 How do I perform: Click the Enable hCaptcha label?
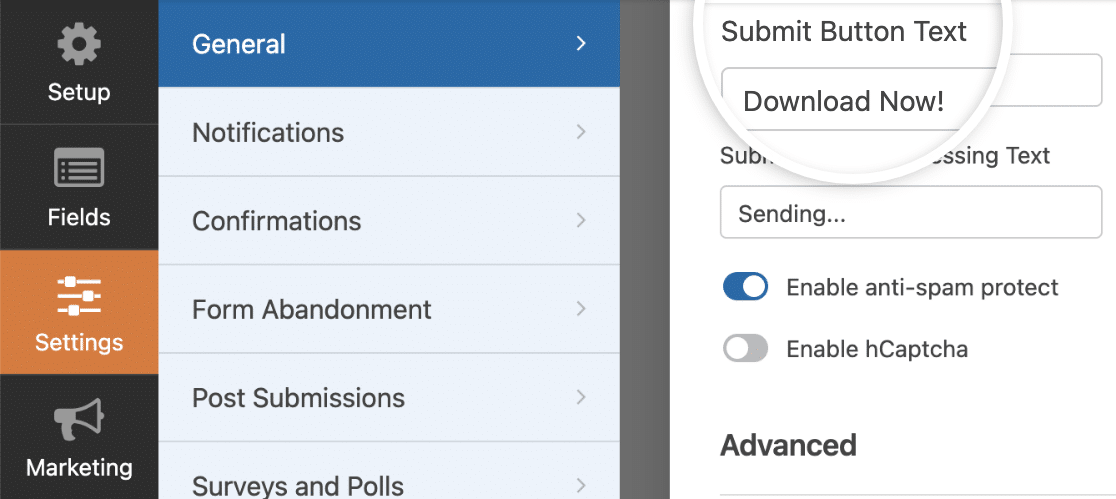[x=877, y=350]
